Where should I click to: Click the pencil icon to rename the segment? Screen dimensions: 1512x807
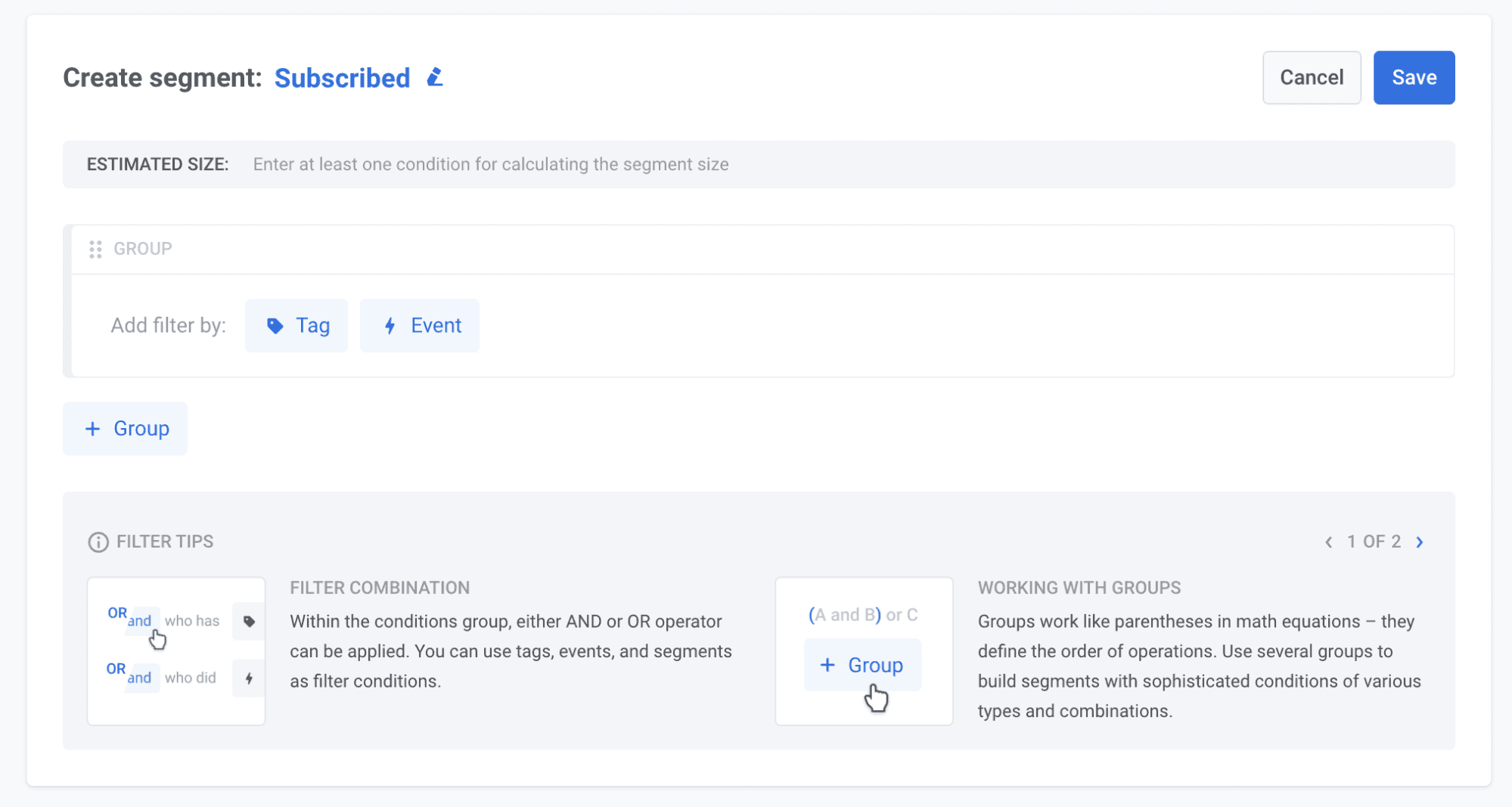point(435,77)
